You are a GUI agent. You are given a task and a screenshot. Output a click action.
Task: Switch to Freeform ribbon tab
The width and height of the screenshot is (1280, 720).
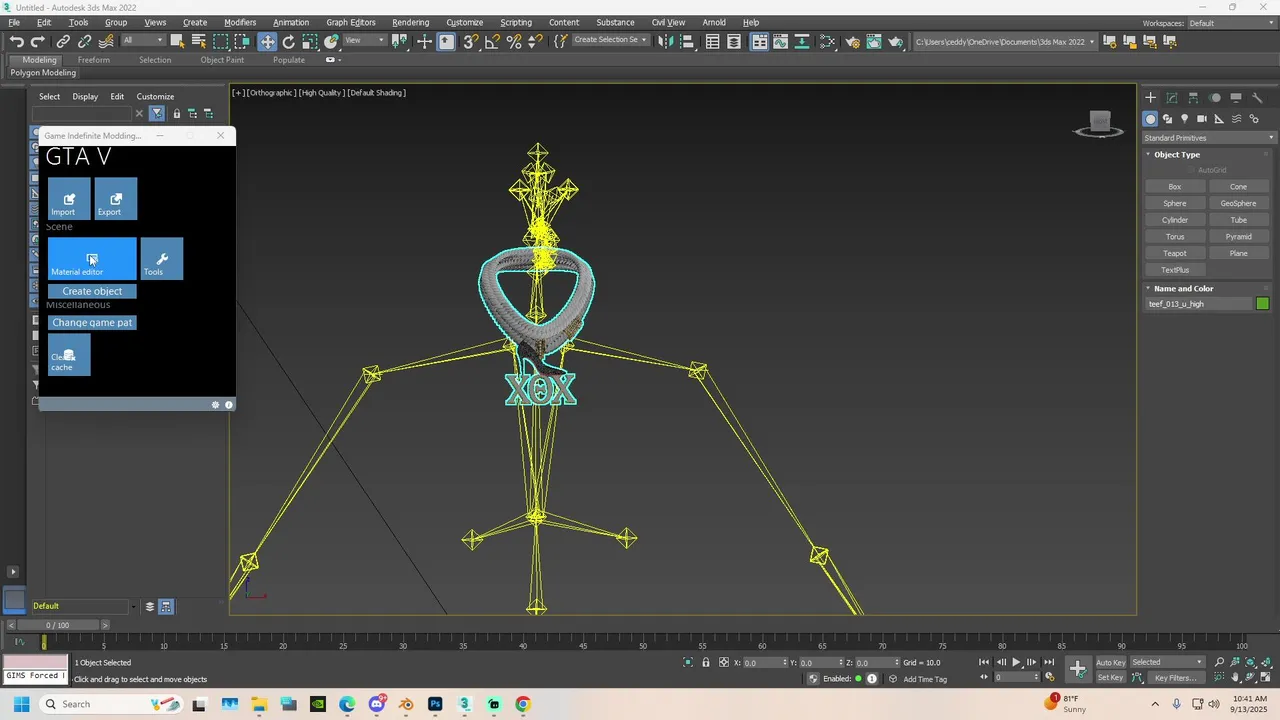pyautogui.click(x=94, y=60)
